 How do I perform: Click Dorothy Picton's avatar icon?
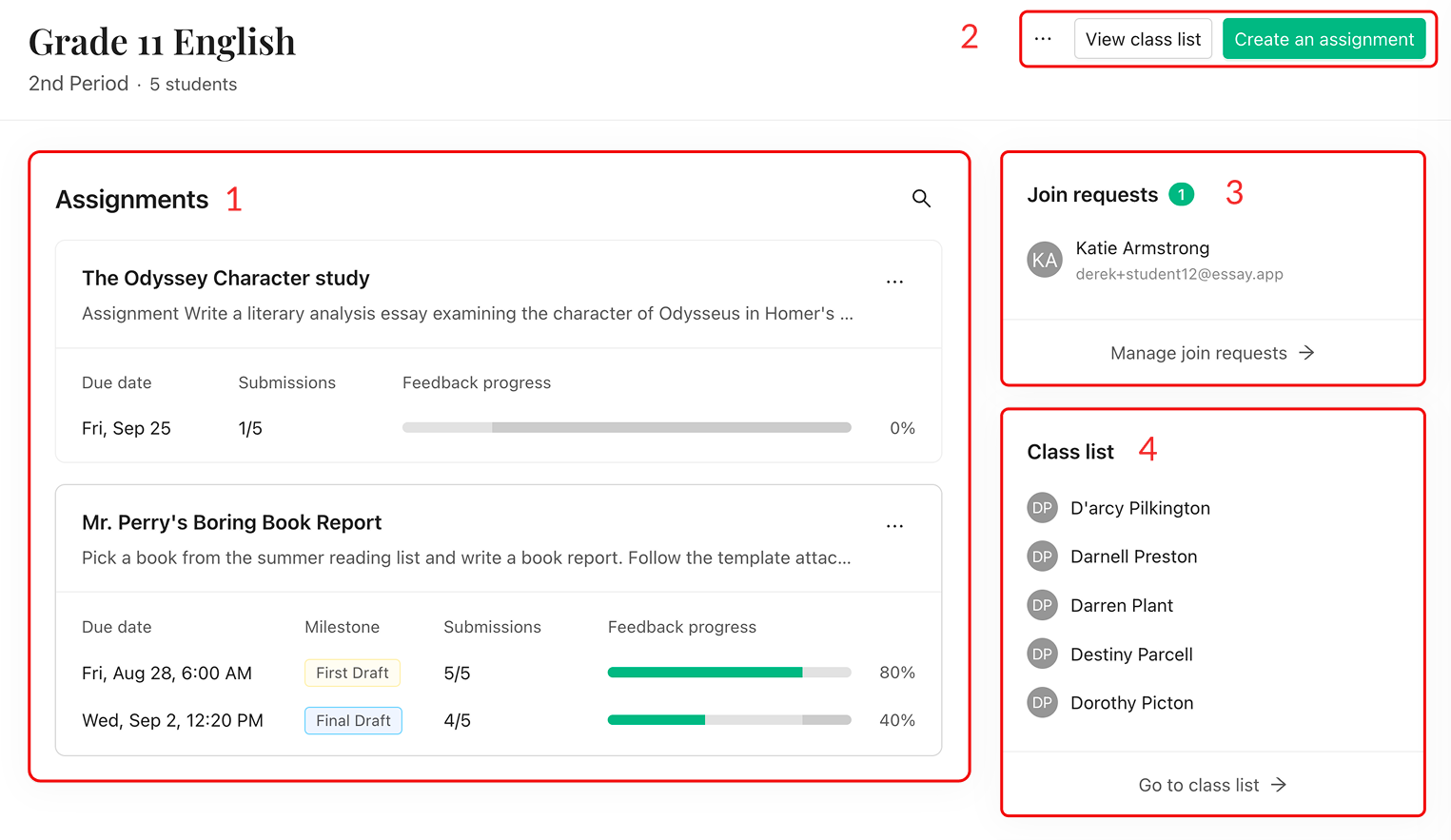(x=1043, y=702)
